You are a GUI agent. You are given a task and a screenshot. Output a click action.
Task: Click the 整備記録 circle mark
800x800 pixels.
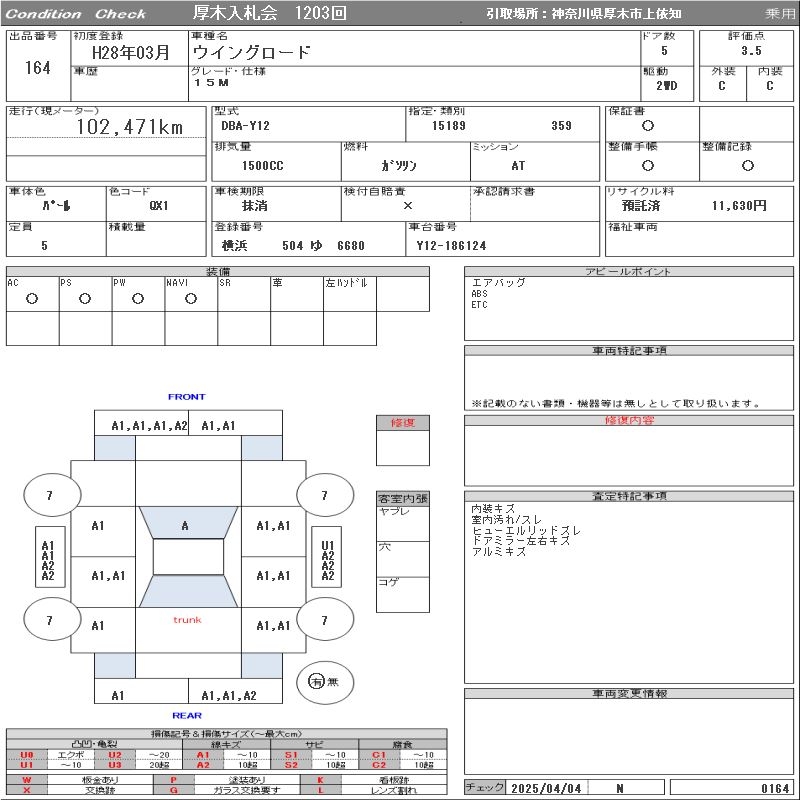tap(747, 165)
